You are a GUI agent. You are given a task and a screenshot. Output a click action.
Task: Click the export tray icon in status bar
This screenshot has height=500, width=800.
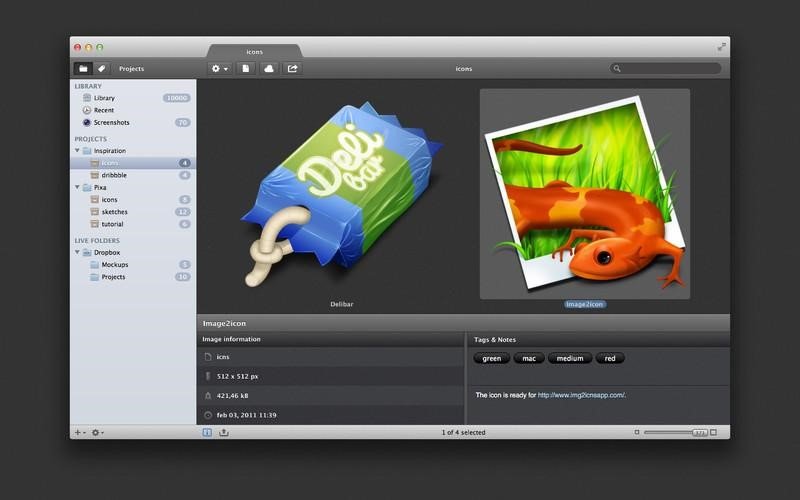223,433
